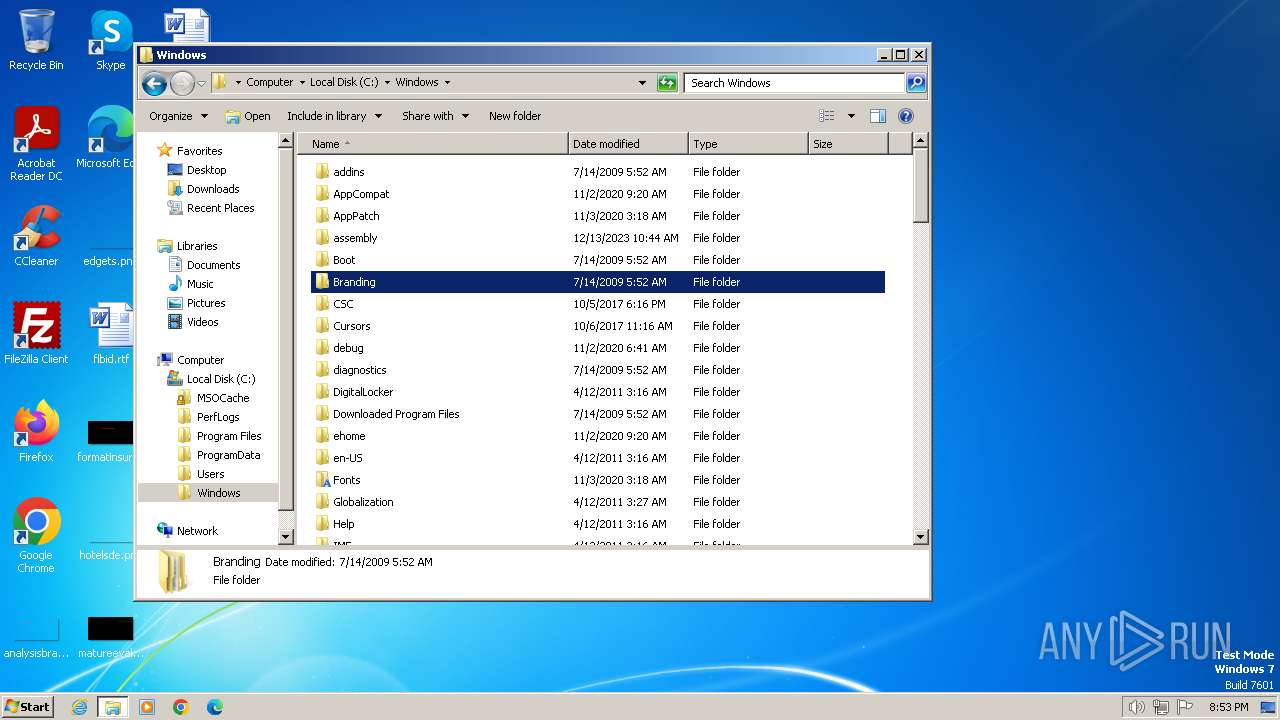Change view with the view mode icon

coord(826,116)
